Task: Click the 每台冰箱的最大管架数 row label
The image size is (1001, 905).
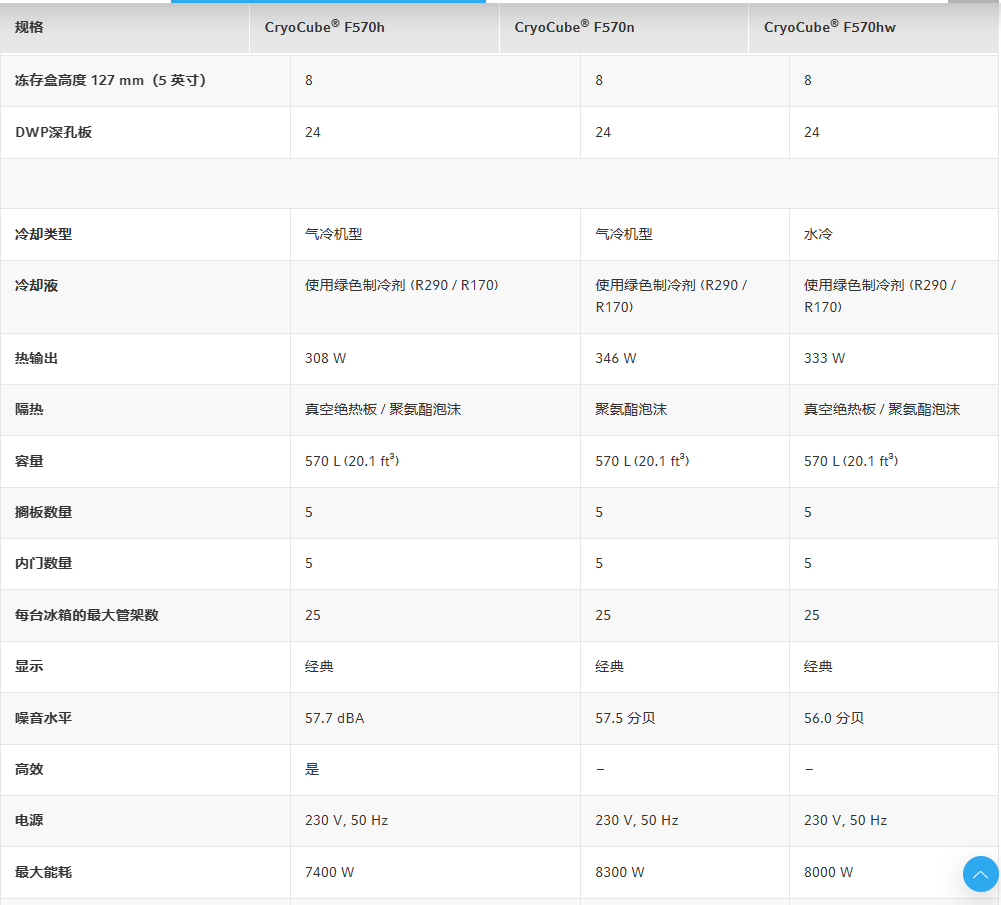Action: coord(87,615)
